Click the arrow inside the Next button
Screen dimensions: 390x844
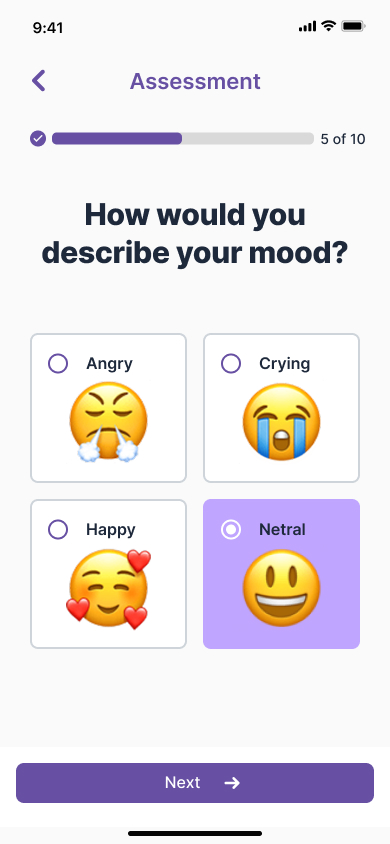tap(232, 783)
